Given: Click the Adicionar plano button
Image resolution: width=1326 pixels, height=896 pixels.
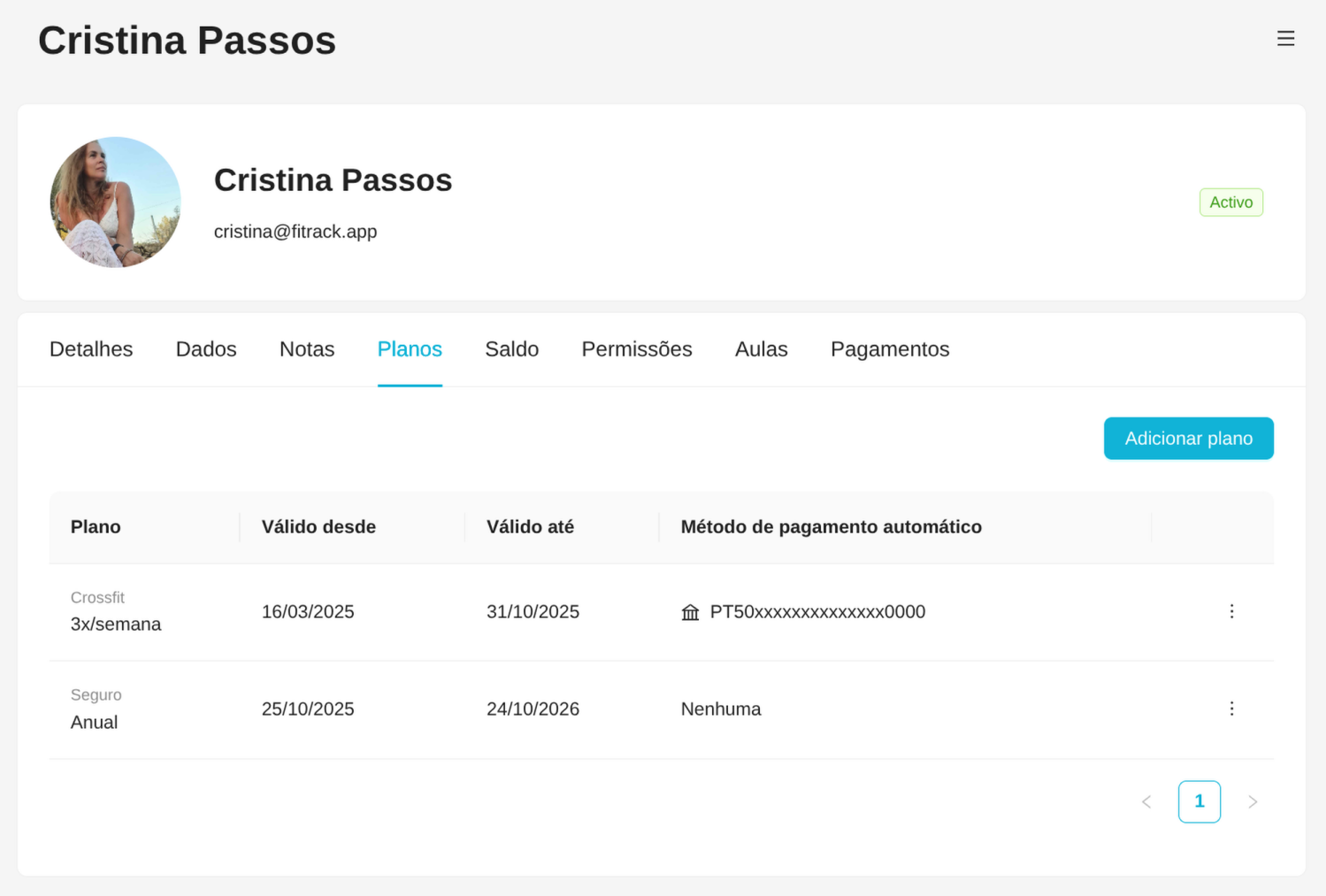Looking at the screenshot, I should click(1188, 439).
